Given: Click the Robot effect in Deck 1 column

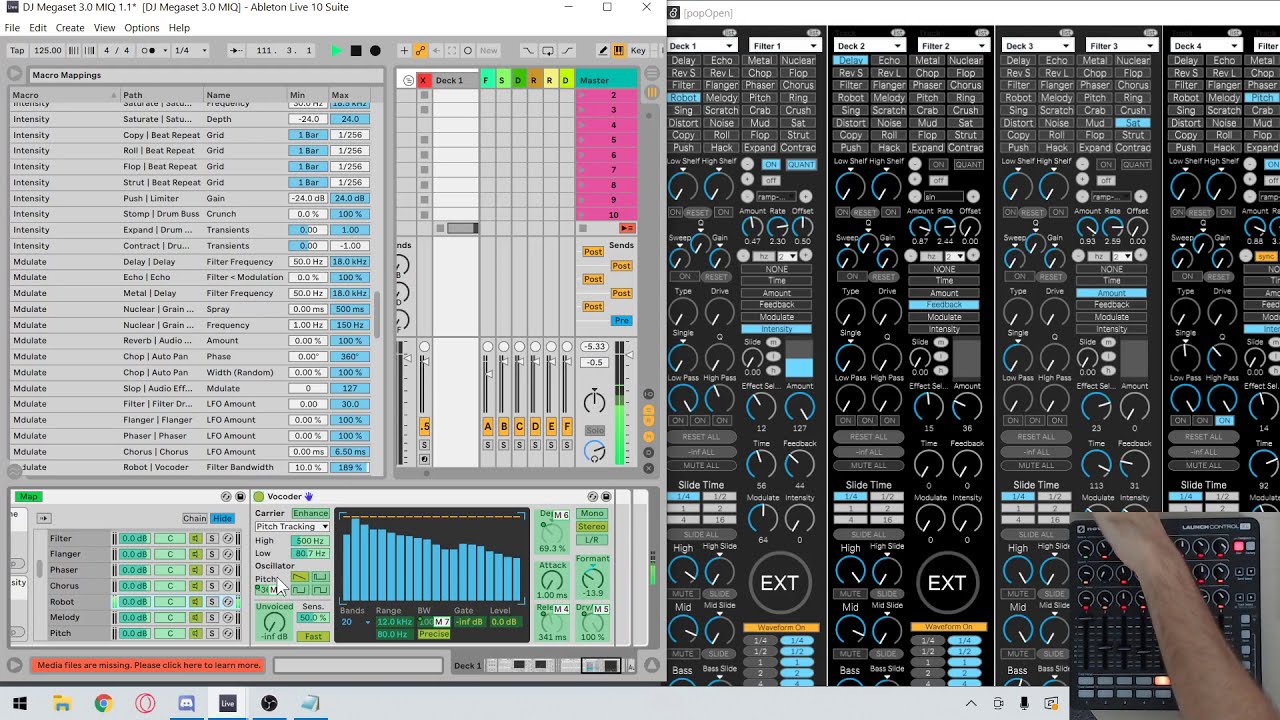Looking at the screenshot, I should tap(684, 98).
